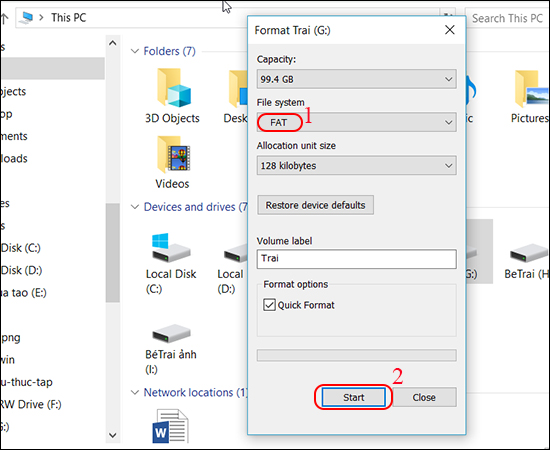This screenshot has height=450, width=550.
Task: Select Disk (D:) in navigation pane
Action: 21,270
